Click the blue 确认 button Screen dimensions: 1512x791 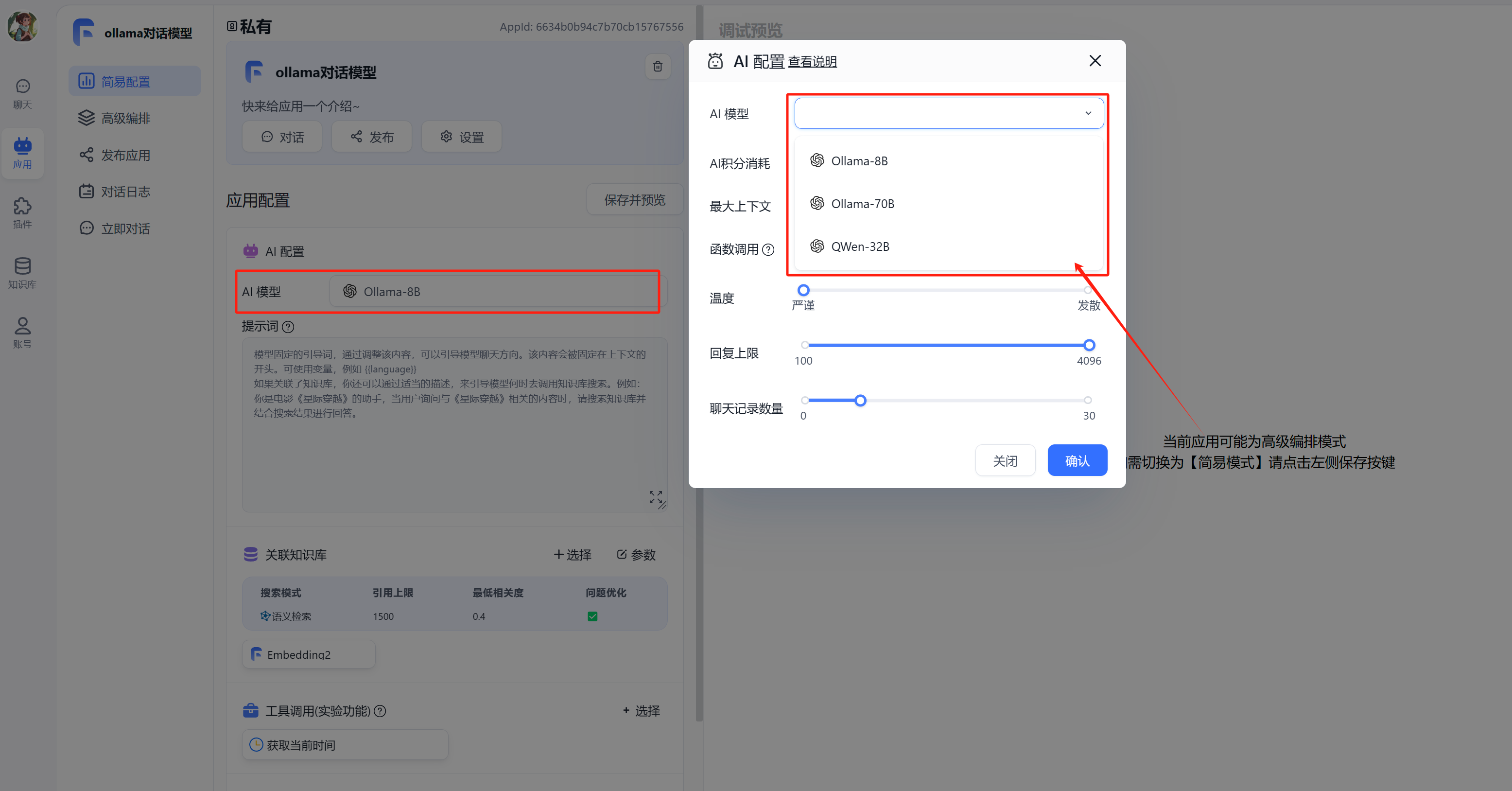[1077, 460]
